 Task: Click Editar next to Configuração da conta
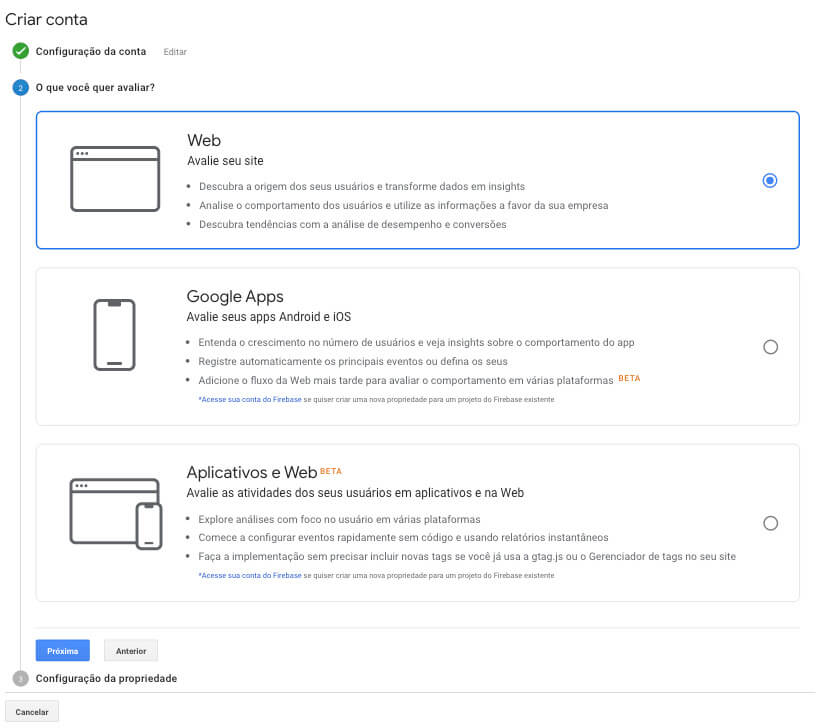175,52
